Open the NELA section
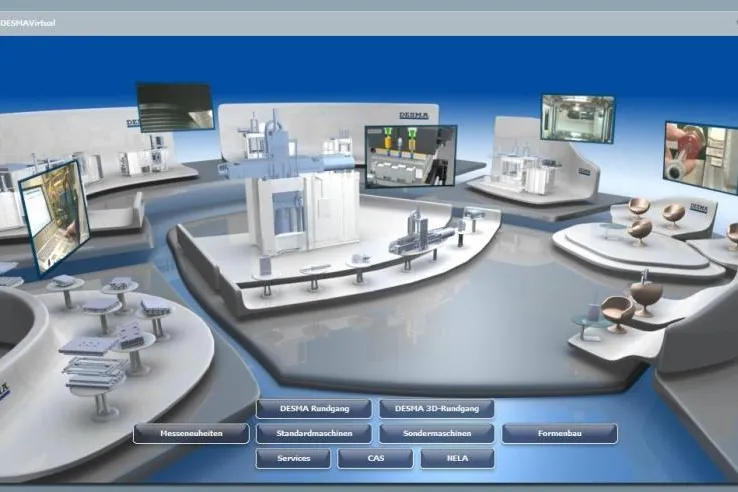 click(x=457, y=458)
